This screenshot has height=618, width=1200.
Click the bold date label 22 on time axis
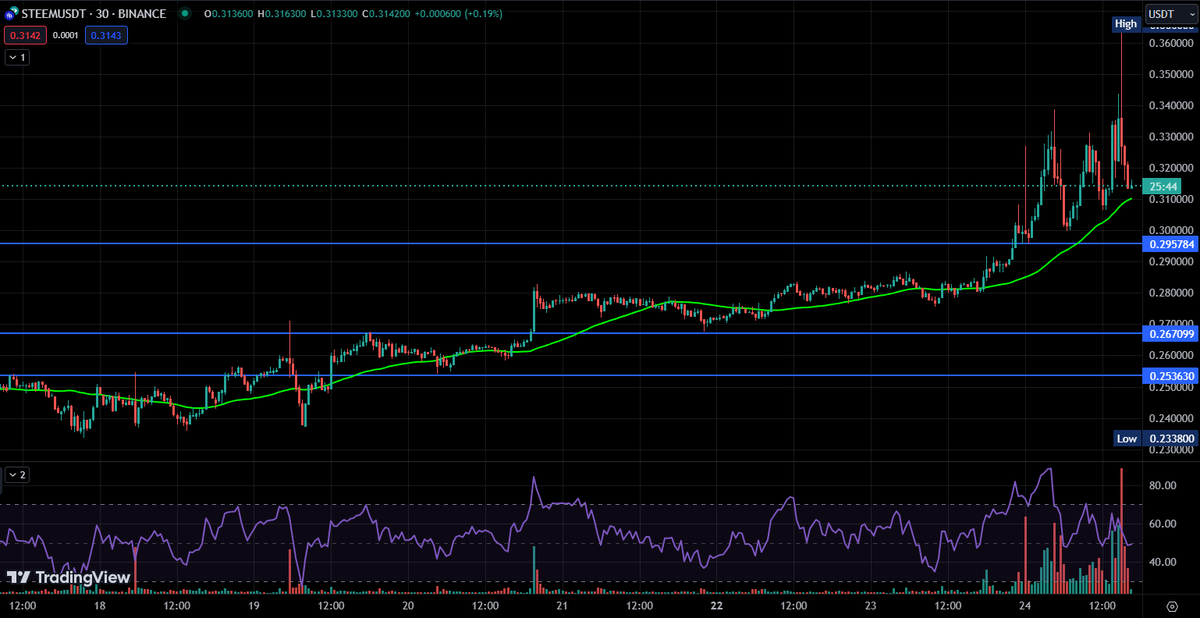[x=717, y=606]
